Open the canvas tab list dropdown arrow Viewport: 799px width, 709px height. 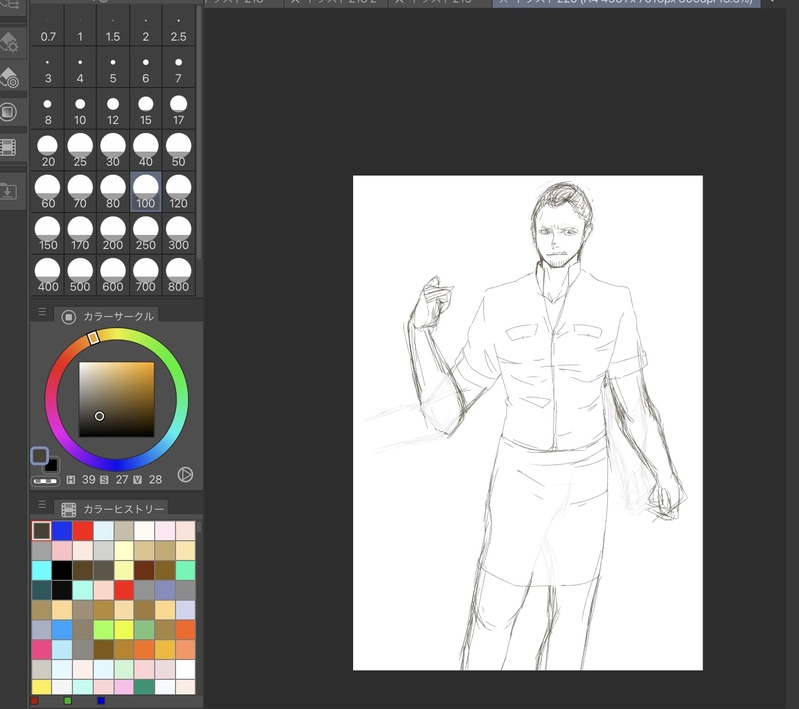click(x=772, y=3)
